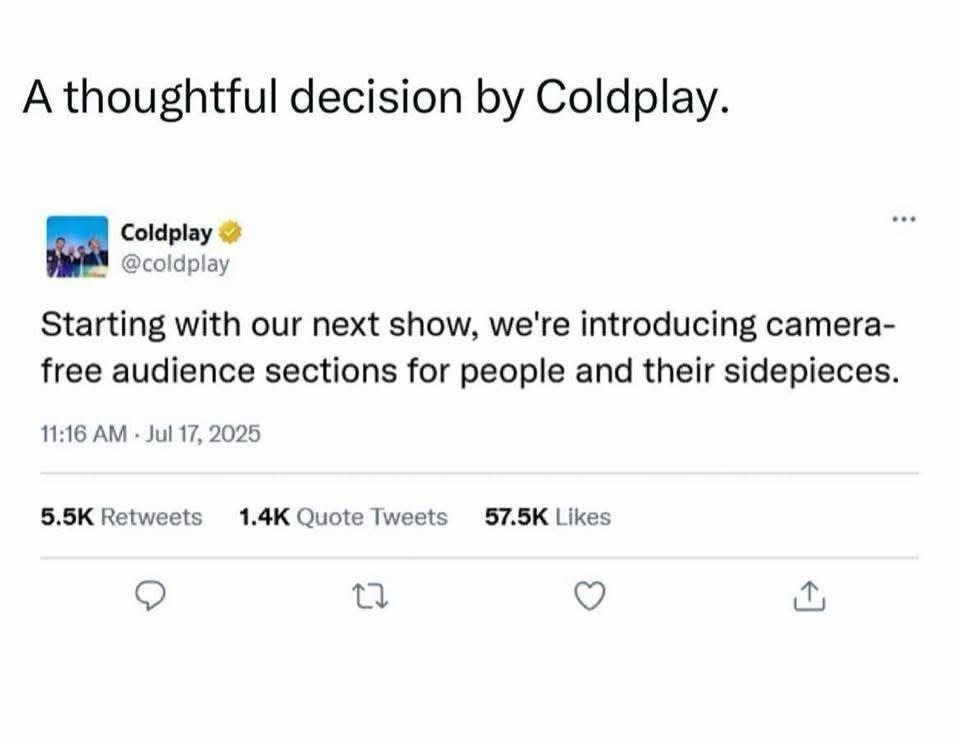Select the Coldplay display name
Screen dimensions: 960x746
click(166, 231)
